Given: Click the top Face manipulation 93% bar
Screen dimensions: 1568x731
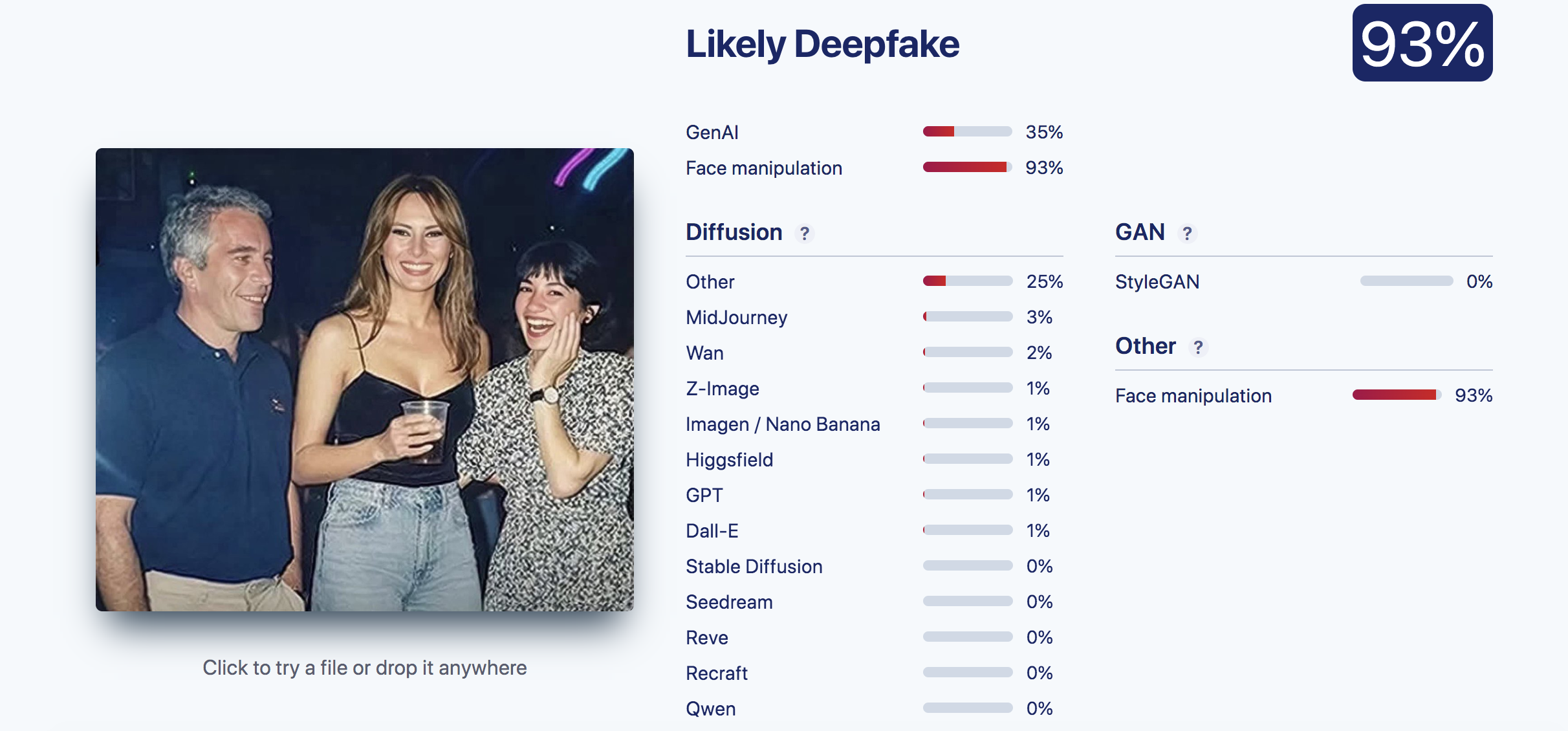Looking at the screenshot, I should tap(967, 168).
